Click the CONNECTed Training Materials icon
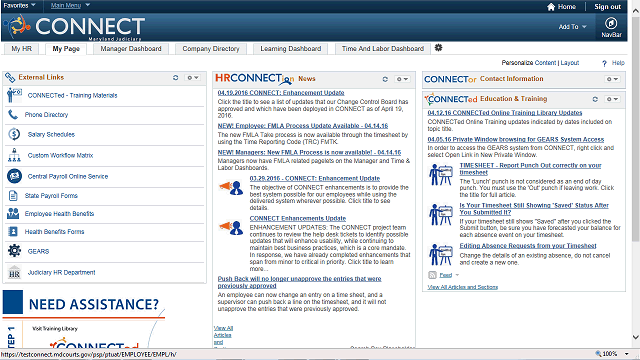 tap(14, 95)
